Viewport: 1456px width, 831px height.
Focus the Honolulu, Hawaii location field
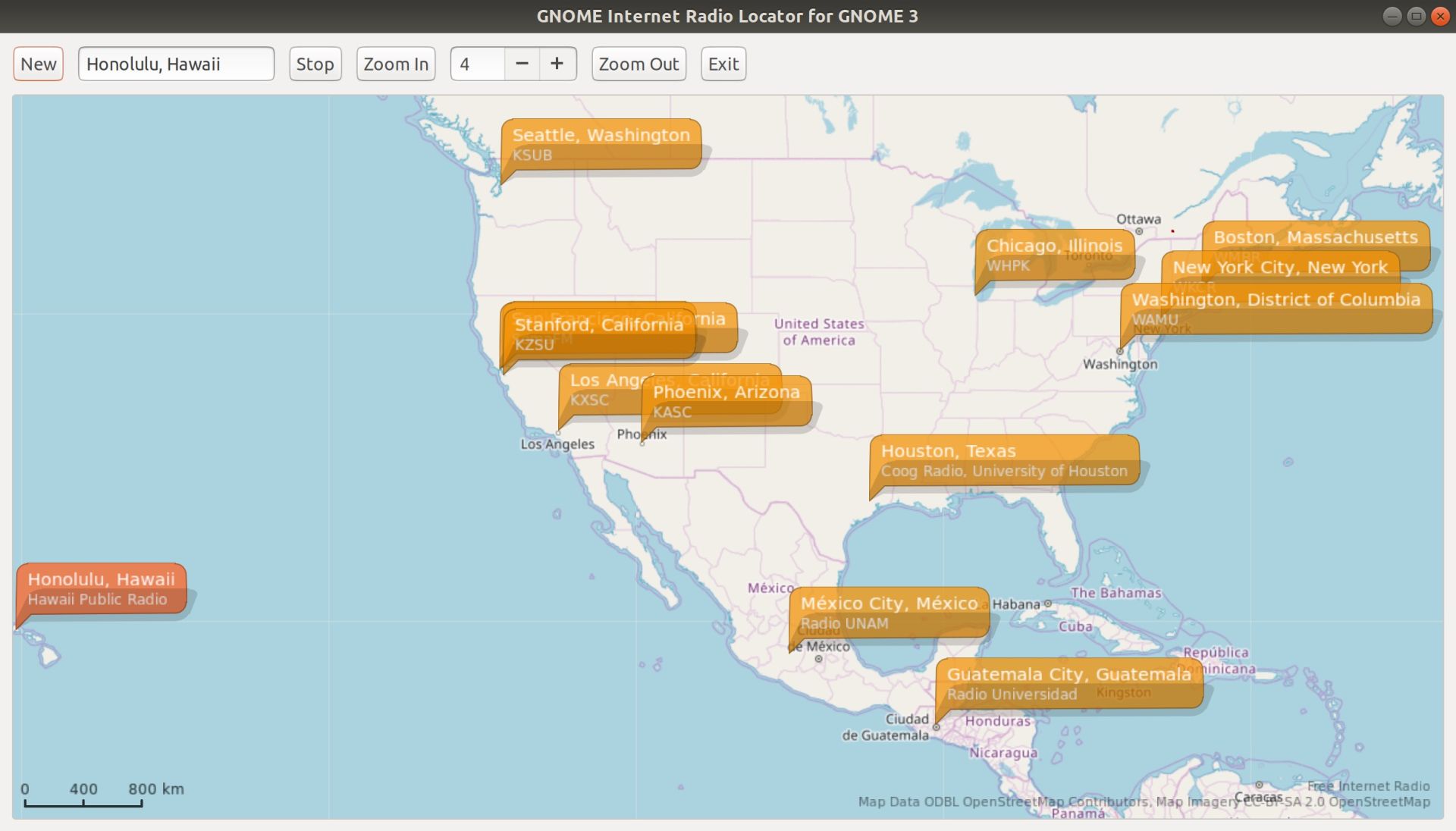click(x=176, y=64)
